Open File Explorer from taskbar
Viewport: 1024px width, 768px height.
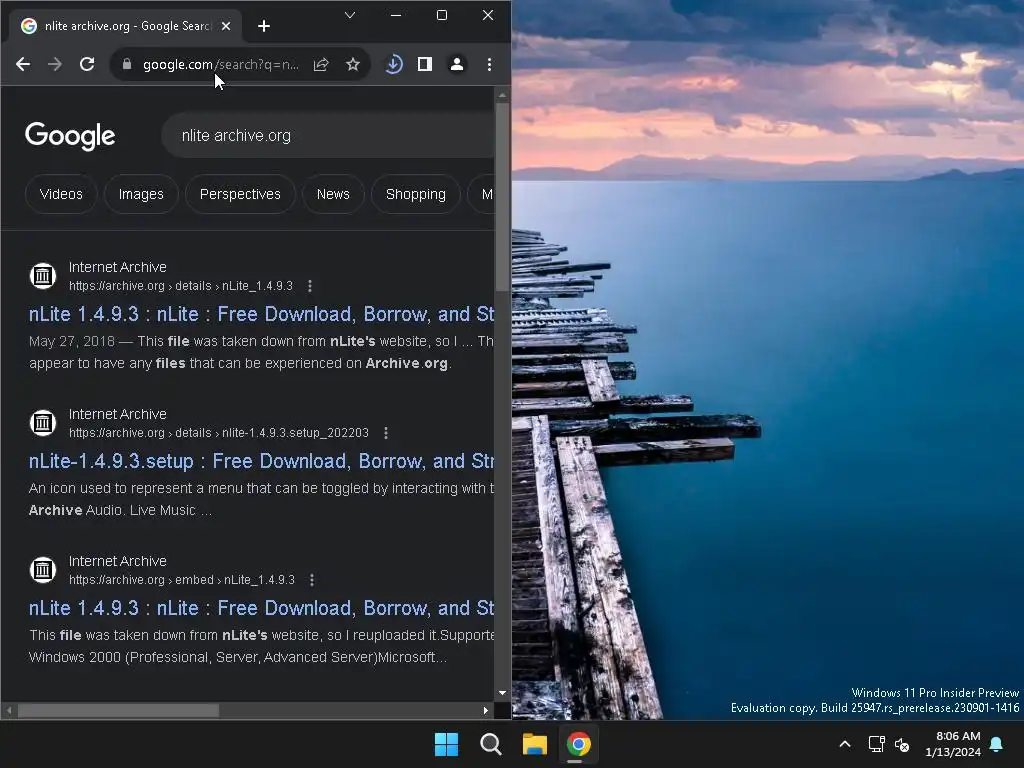(535, 744)
